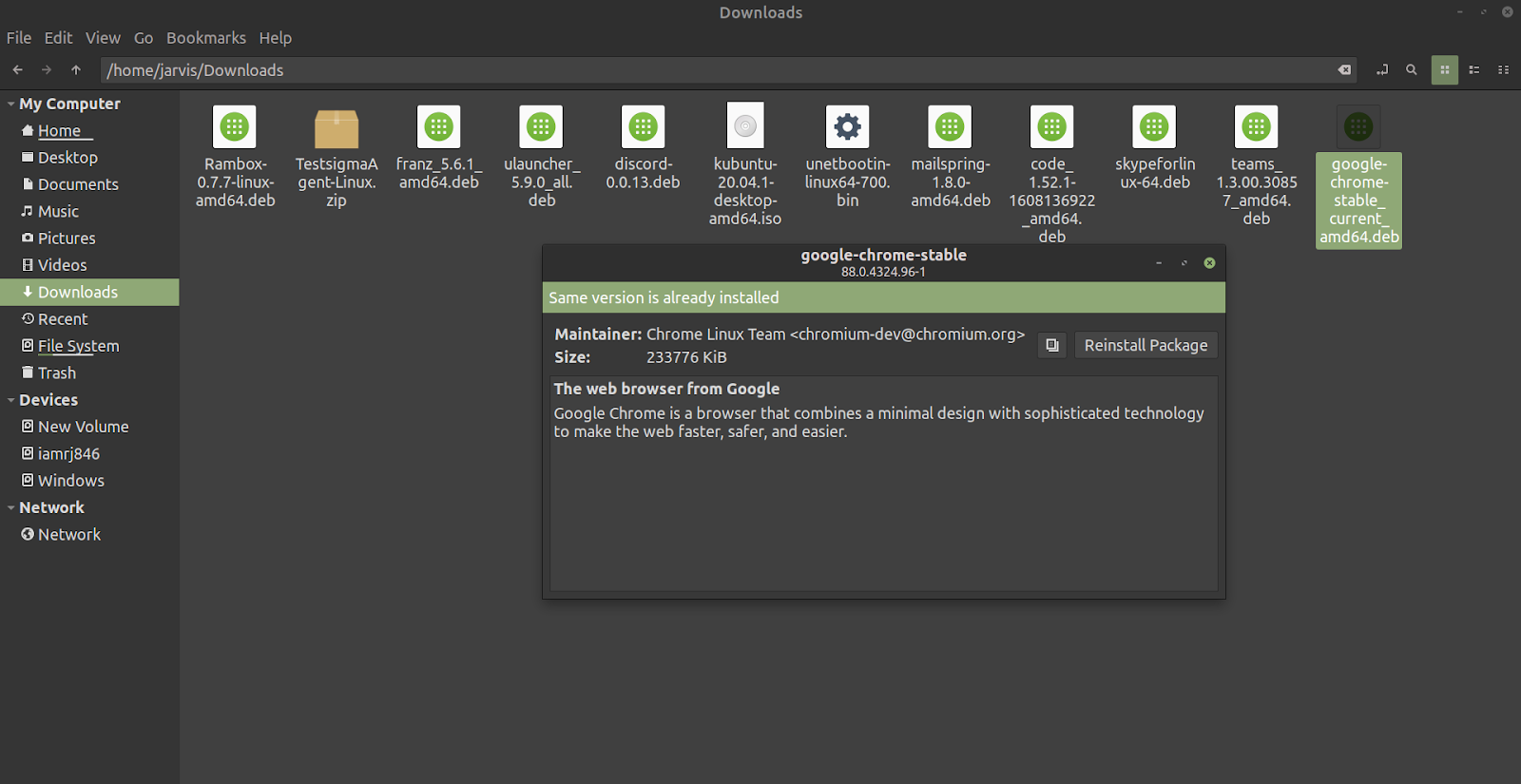Image resolution: width=1521 pixels, height=784 pixels.
Task: Open the Bookmarks menu
Action: click(x=205, y=38)
